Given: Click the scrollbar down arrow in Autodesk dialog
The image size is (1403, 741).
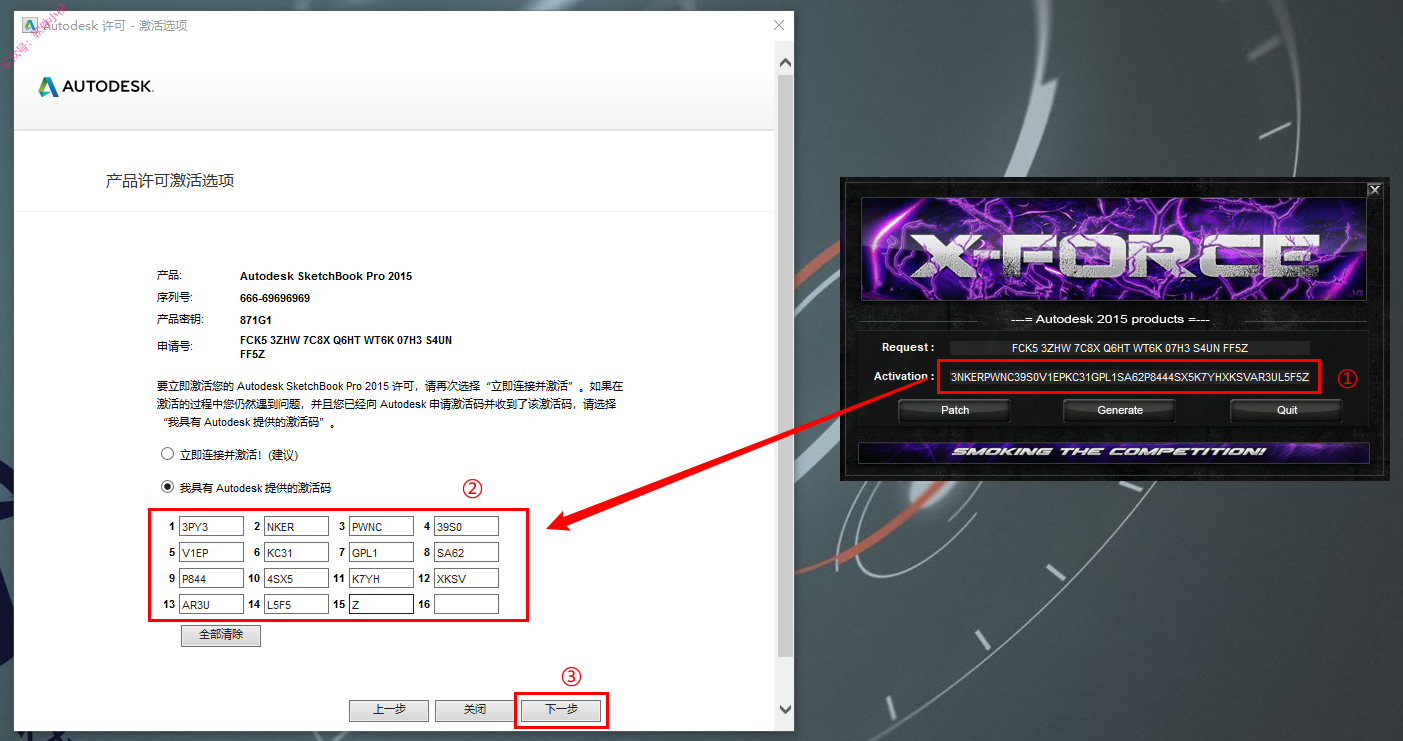Looking at the screenshot, I should (x=785, y=709).
